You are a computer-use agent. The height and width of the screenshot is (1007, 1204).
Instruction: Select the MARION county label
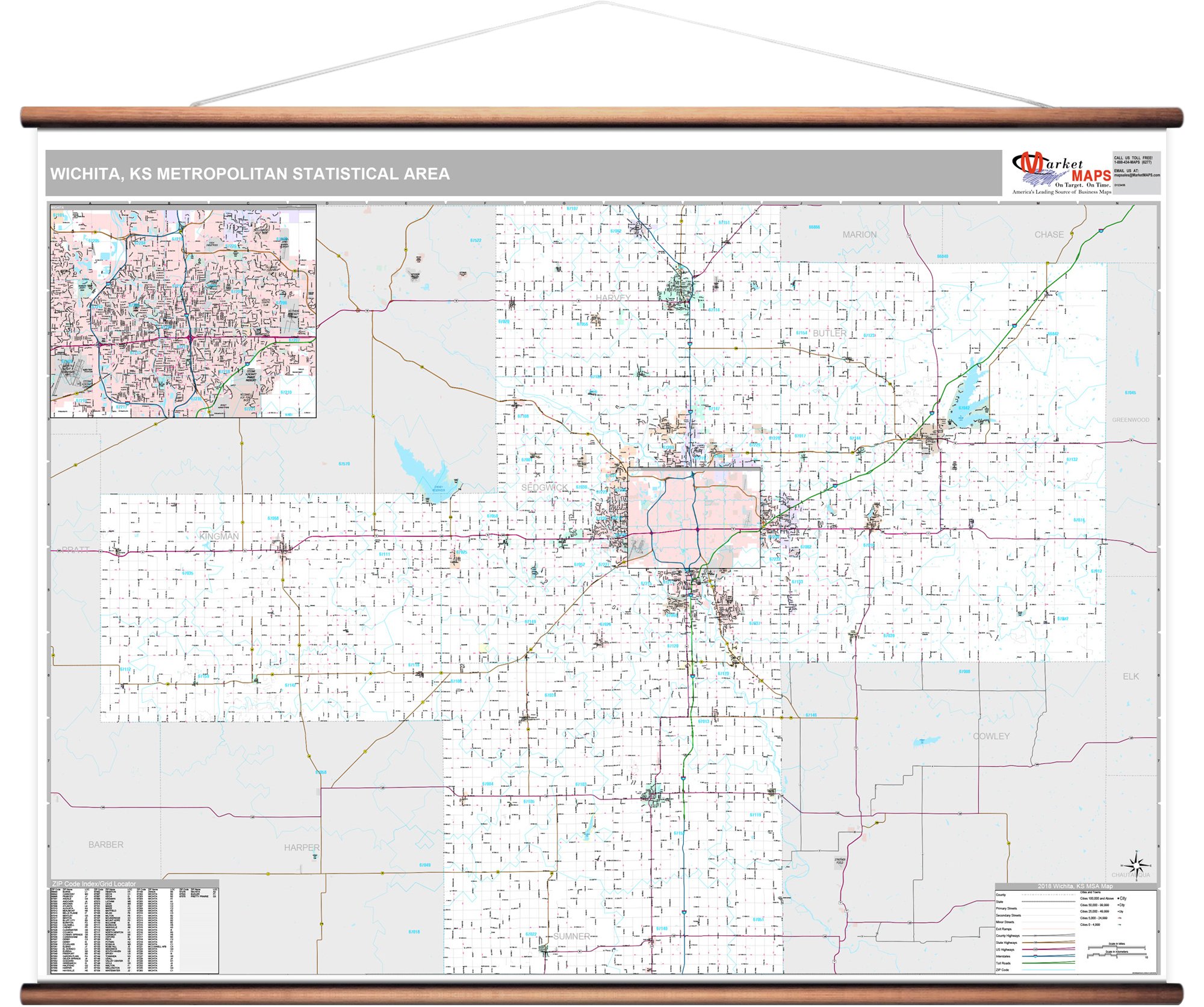(860, 235)
